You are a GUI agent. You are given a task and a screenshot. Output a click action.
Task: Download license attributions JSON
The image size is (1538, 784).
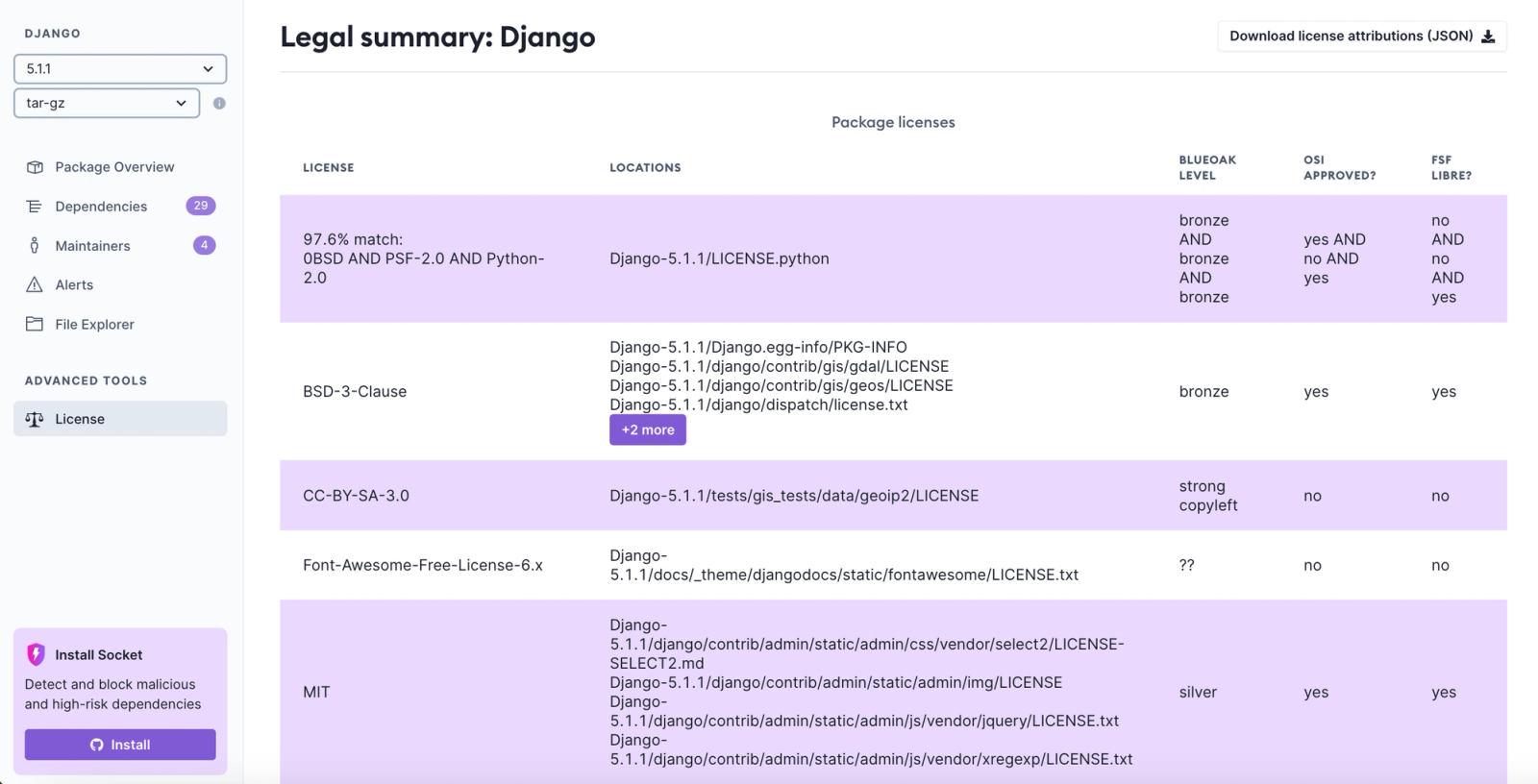[x=1362, y=37]
